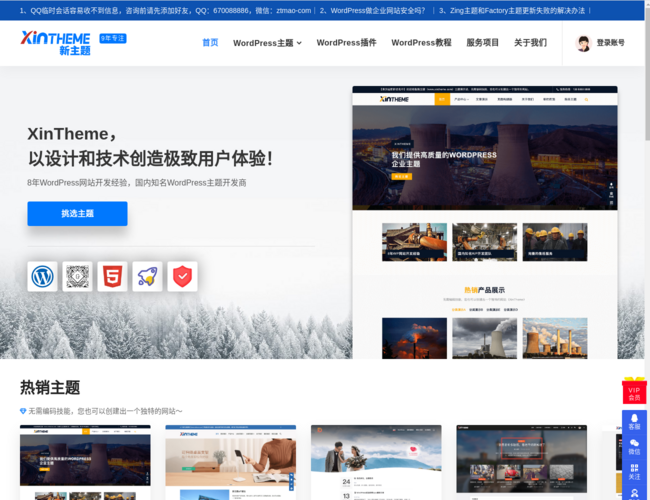This screenshot has width=650, height=500.
Task: Click the 热销主题 heading
Action: click(x=50, y=388)
